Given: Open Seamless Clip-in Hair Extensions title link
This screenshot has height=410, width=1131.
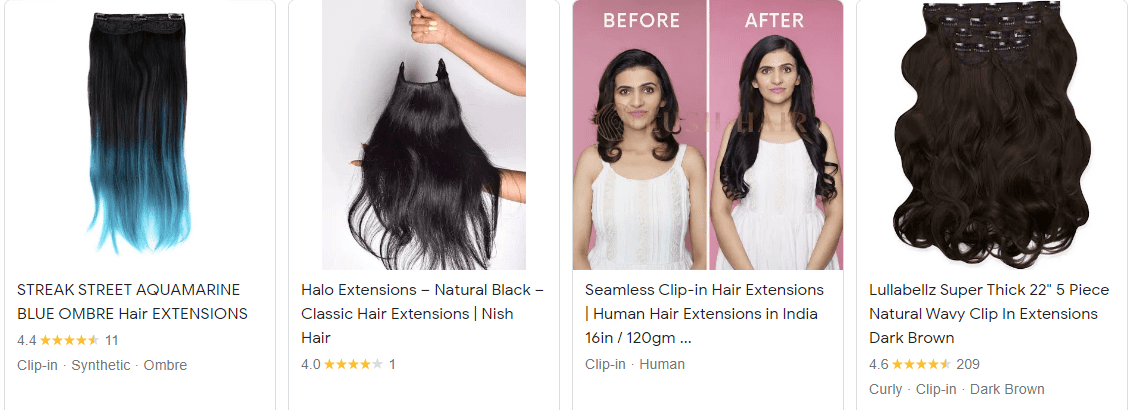Looking at the screenshot, I should pos(705,313).
